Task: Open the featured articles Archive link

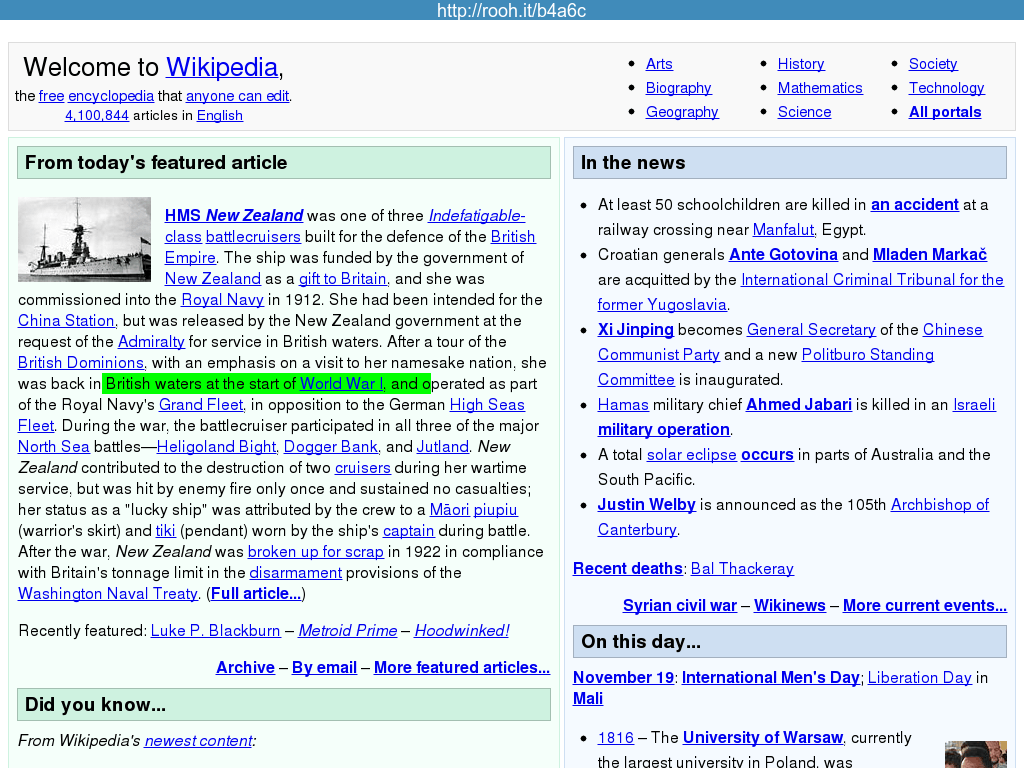Action: [245, 668]
